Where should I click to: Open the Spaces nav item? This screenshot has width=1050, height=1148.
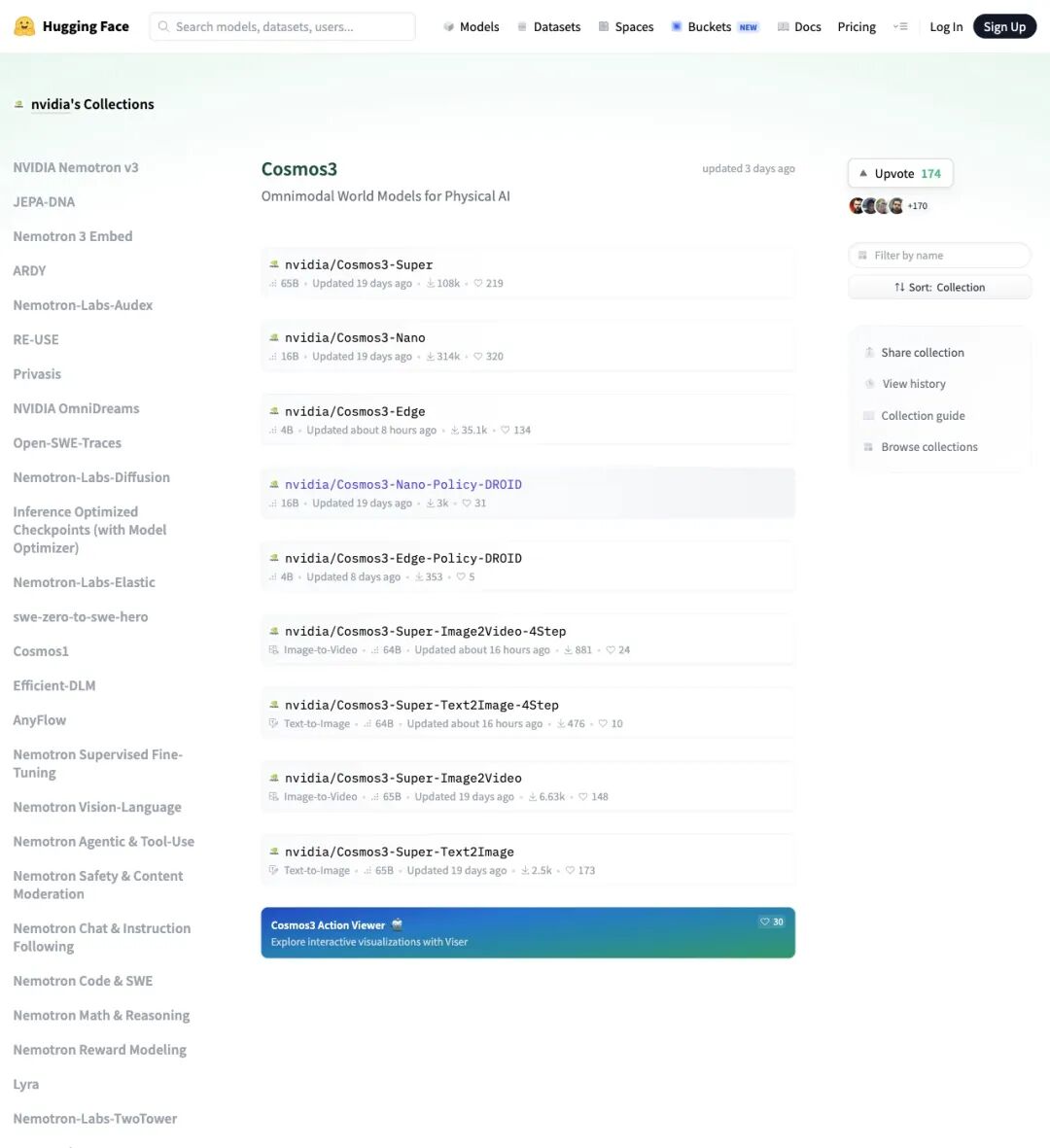tap(626, 26)
